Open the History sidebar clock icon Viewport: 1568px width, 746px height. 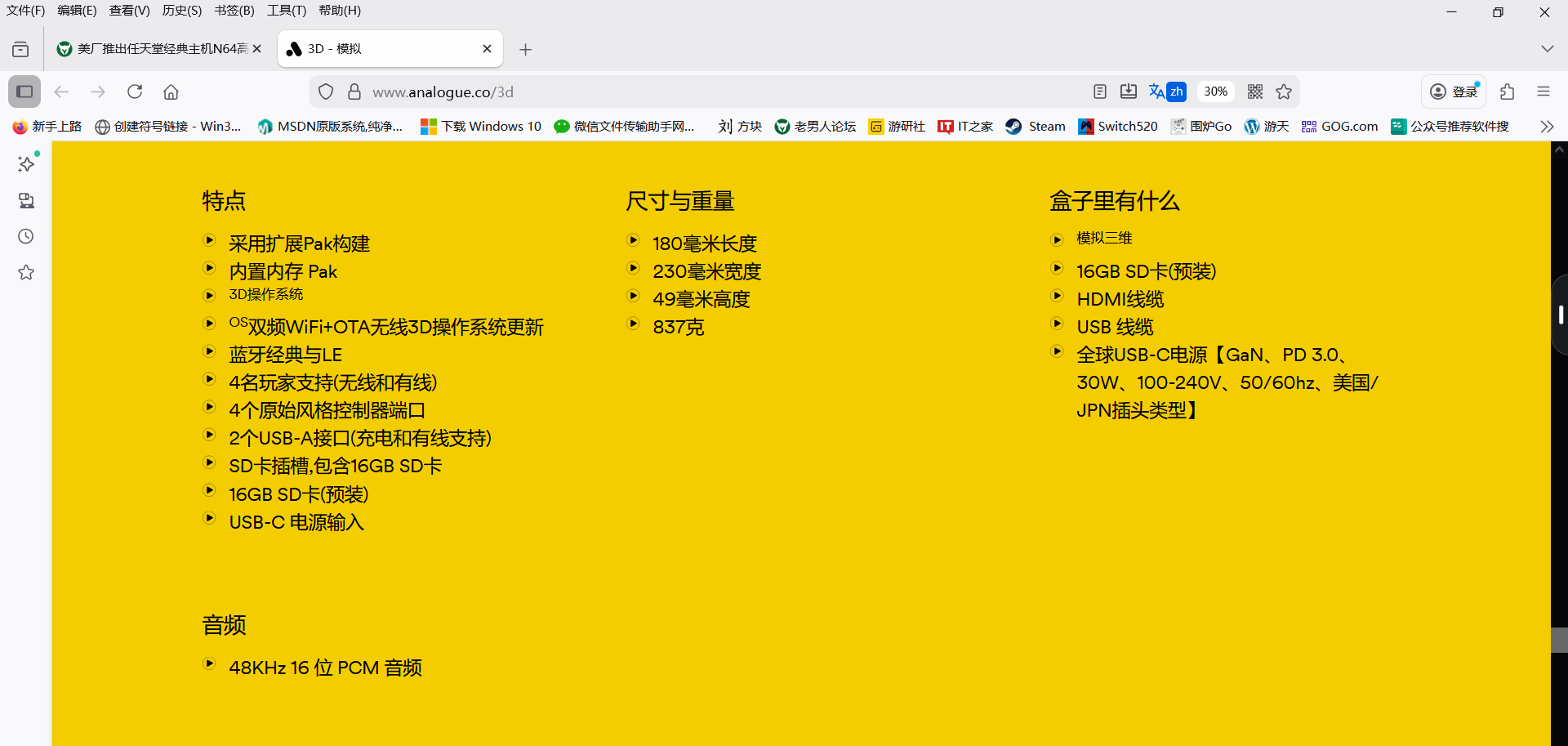[x=26, y=236]
